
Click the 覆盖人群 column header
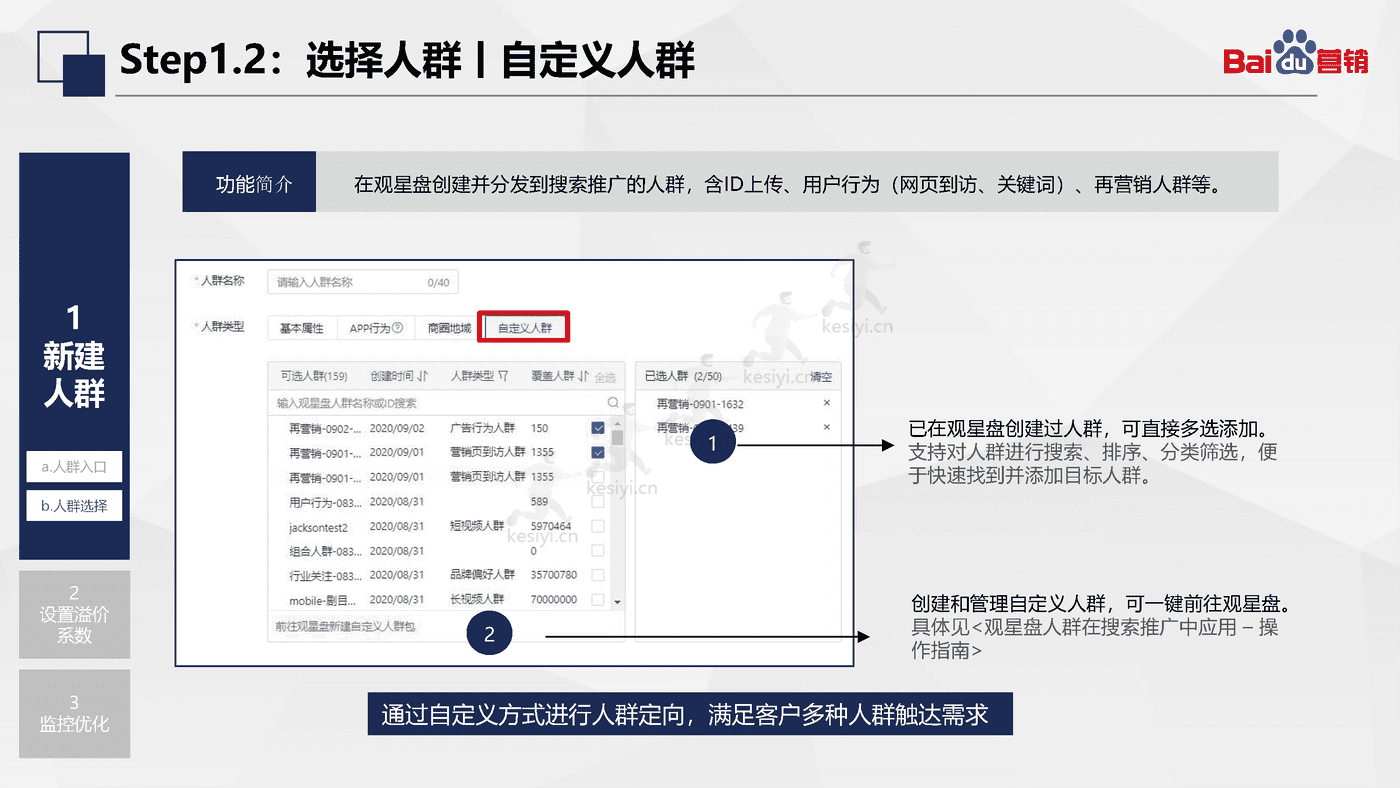pyautogui.click(x=553, y=376)
